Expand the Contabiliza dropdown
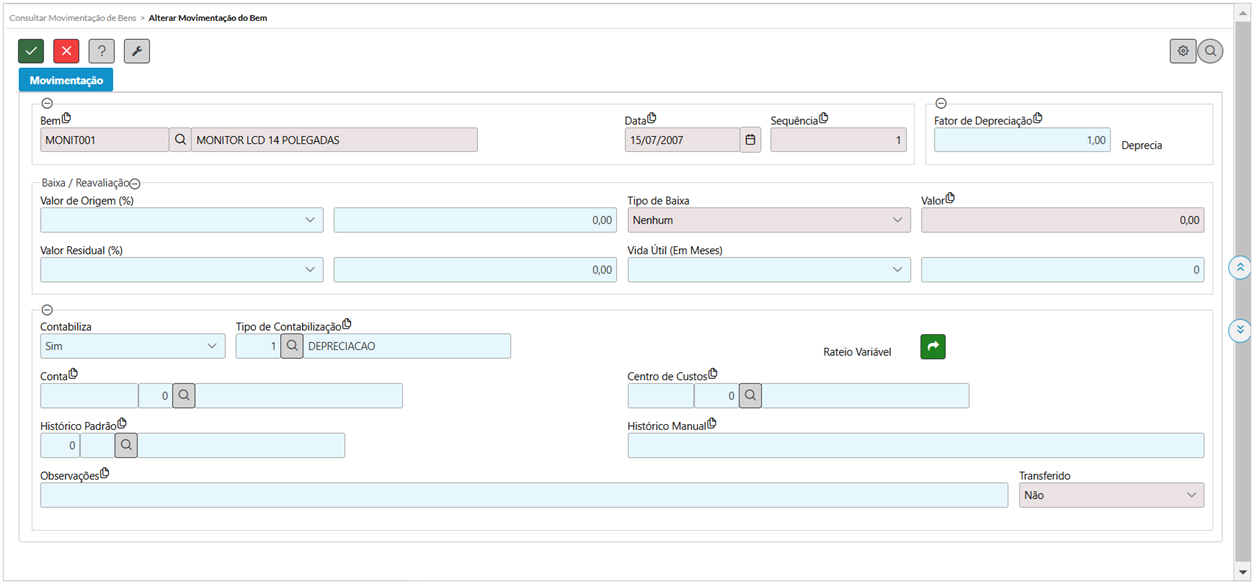The image size is (1252, 584). click(132, 346)
